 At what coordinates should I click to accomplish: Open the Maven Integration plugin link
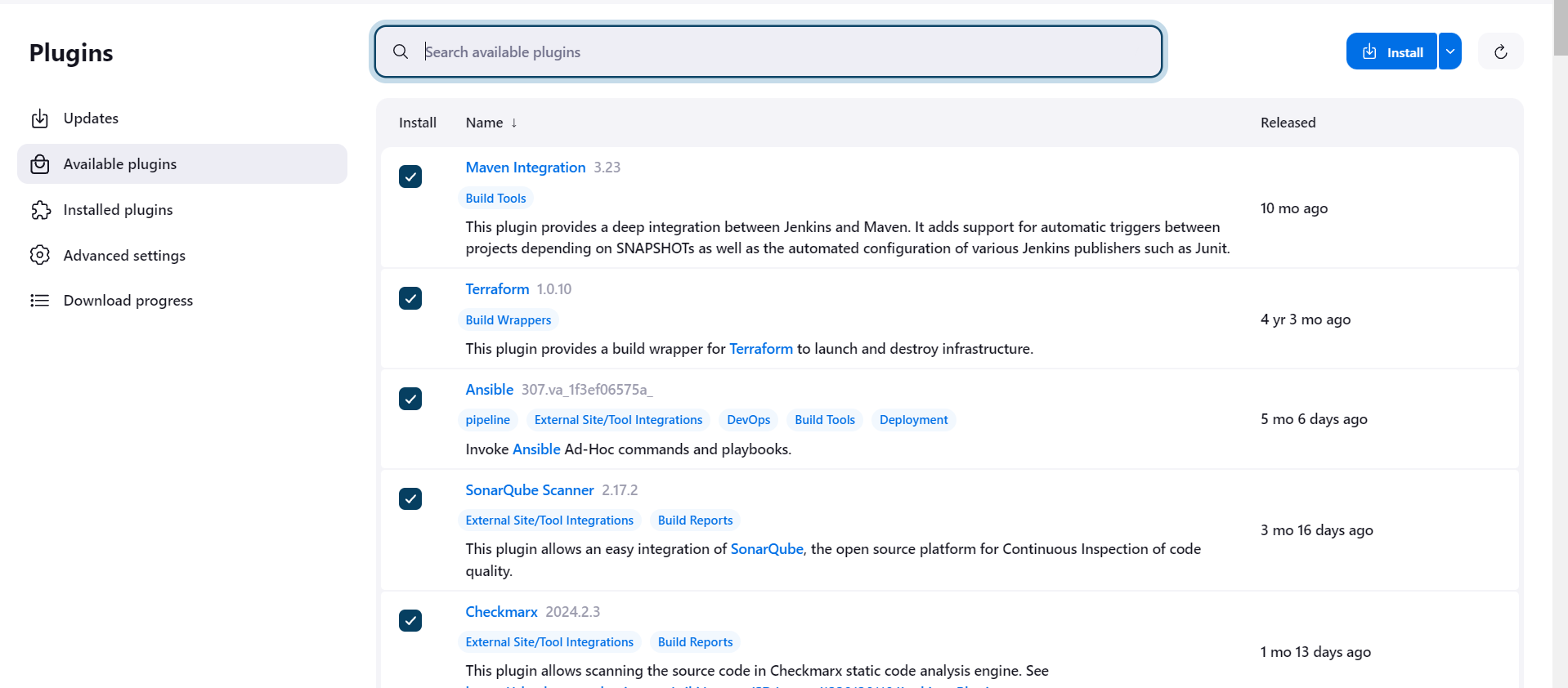[526, 168]
